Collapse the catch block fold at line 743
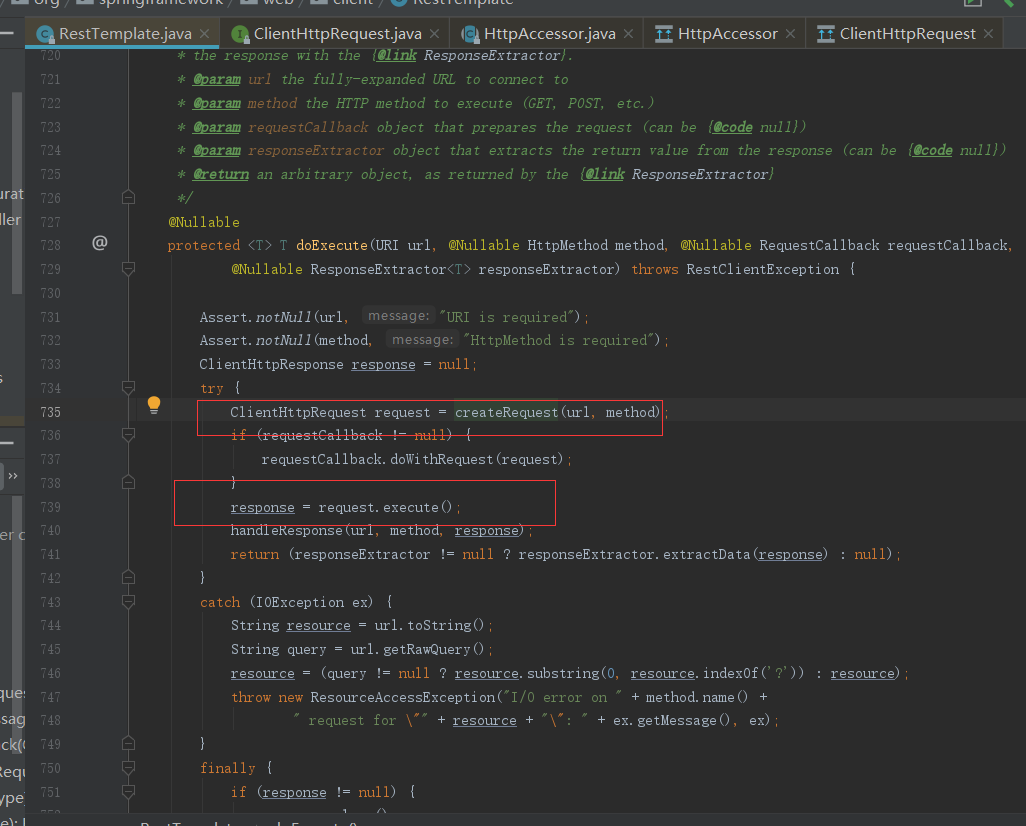 pyautogui.click(x=129, y=602)
